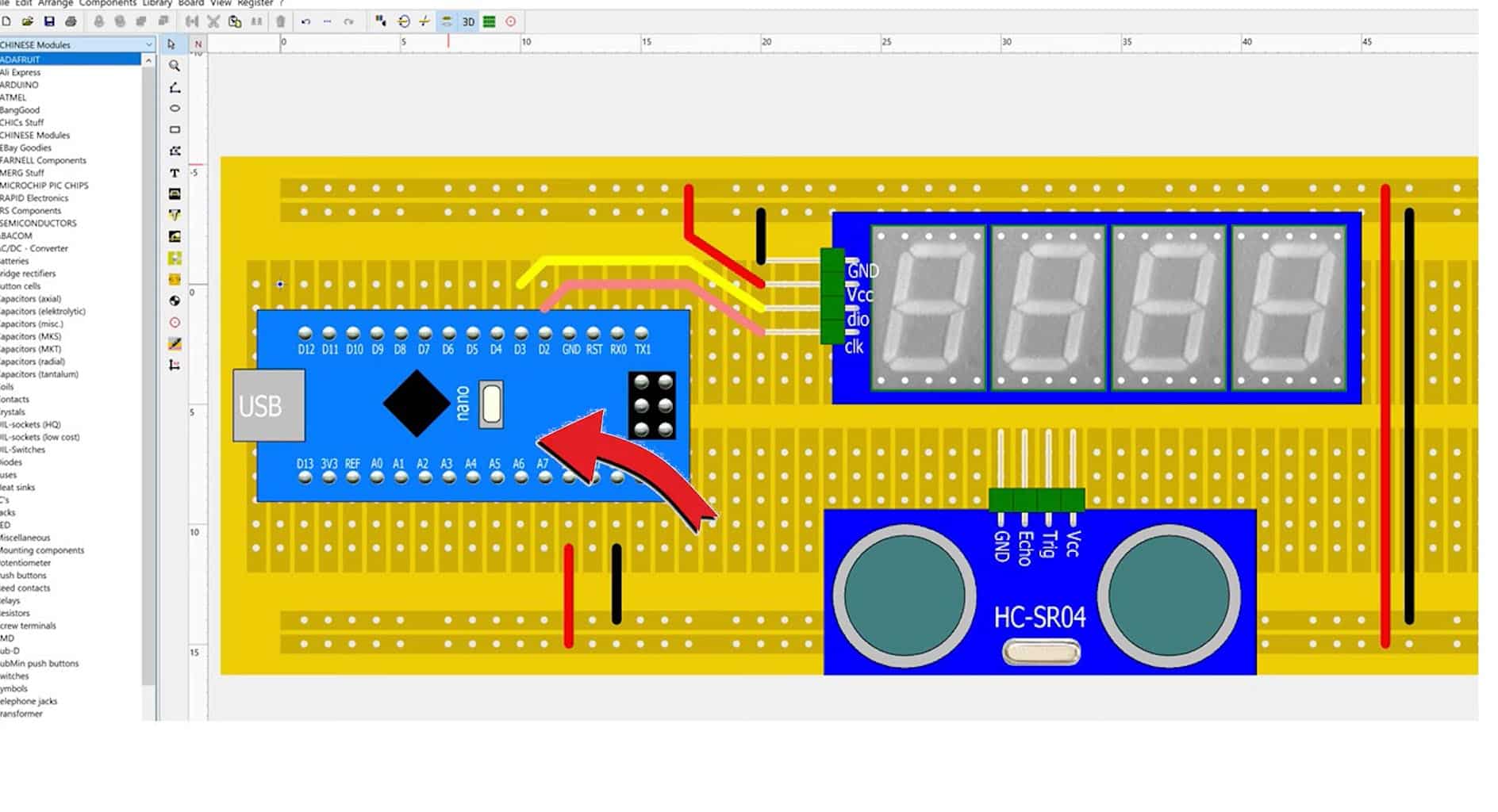Click the open folder icon
Image resolution: width=1498 pixels, height=812 pixels.
point(28,21)
